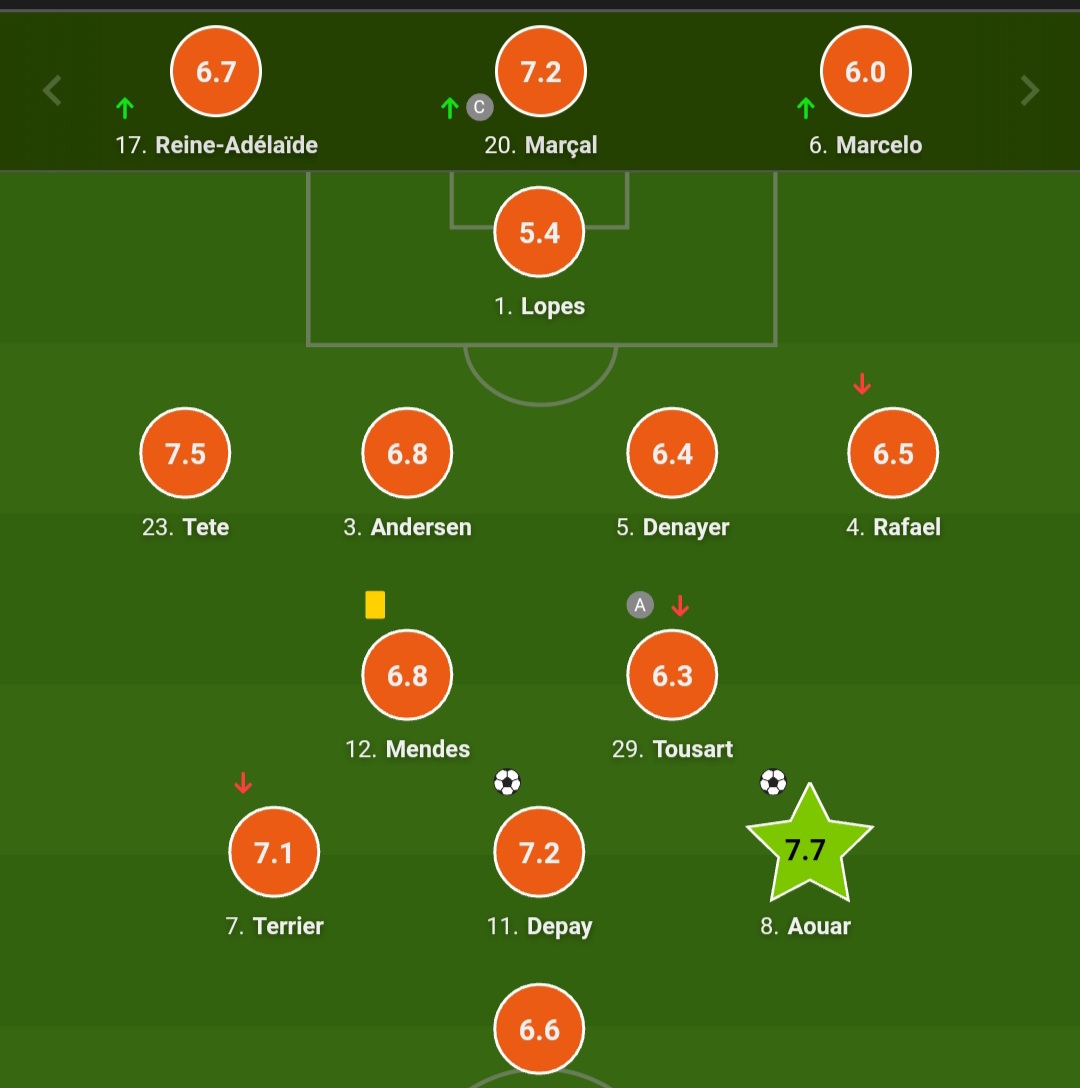The image size is (1080, 1088).
Task: Click the right arrow in substitutes carousel
Action: pyautogui.click(x=1030, y=90)
